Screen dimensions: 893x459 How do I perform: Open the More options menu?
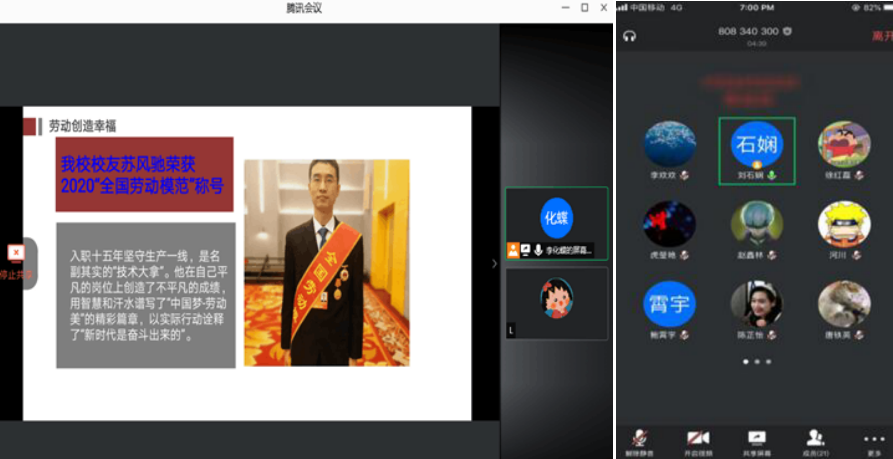[x=874, y=438]
